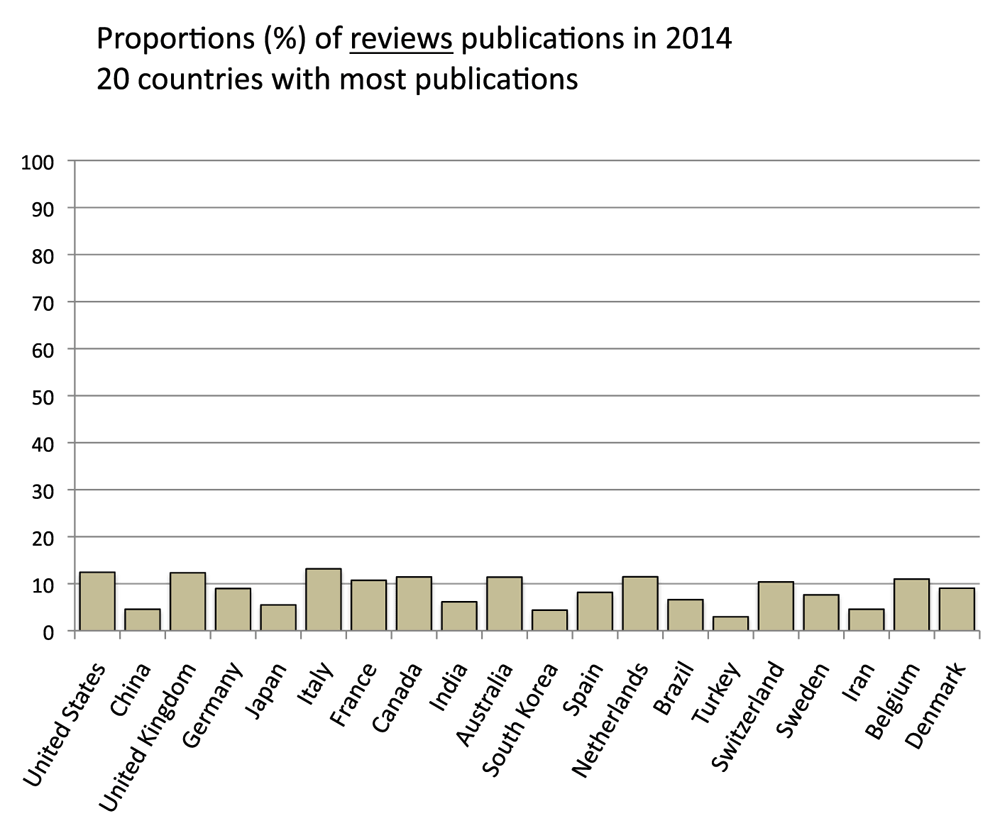Screen dimensions: 1000x838
Task: Click the United States bar
Action: (x=97, y=602)
